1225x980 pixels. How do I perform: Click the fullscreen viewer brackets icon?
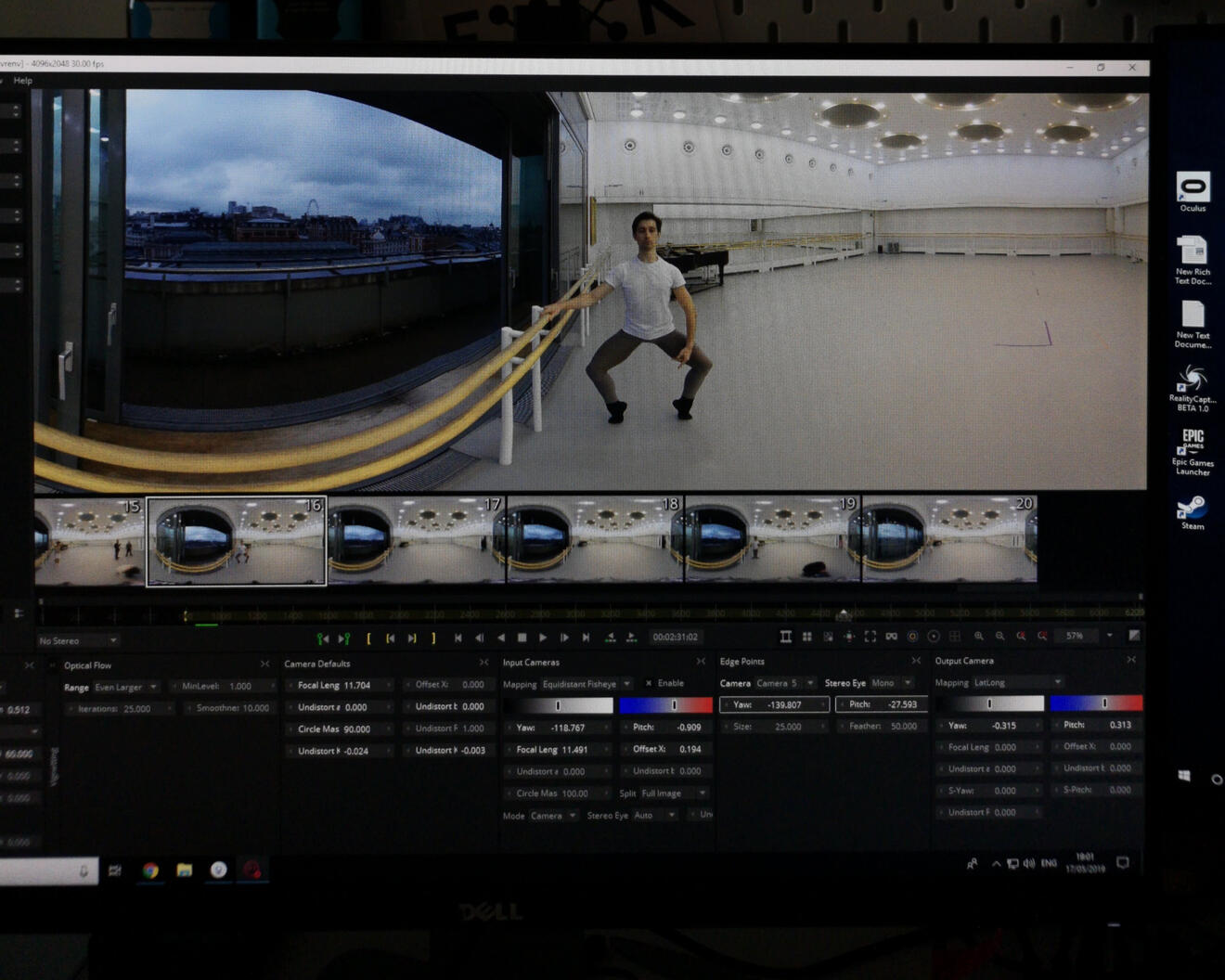coord(870,637)
